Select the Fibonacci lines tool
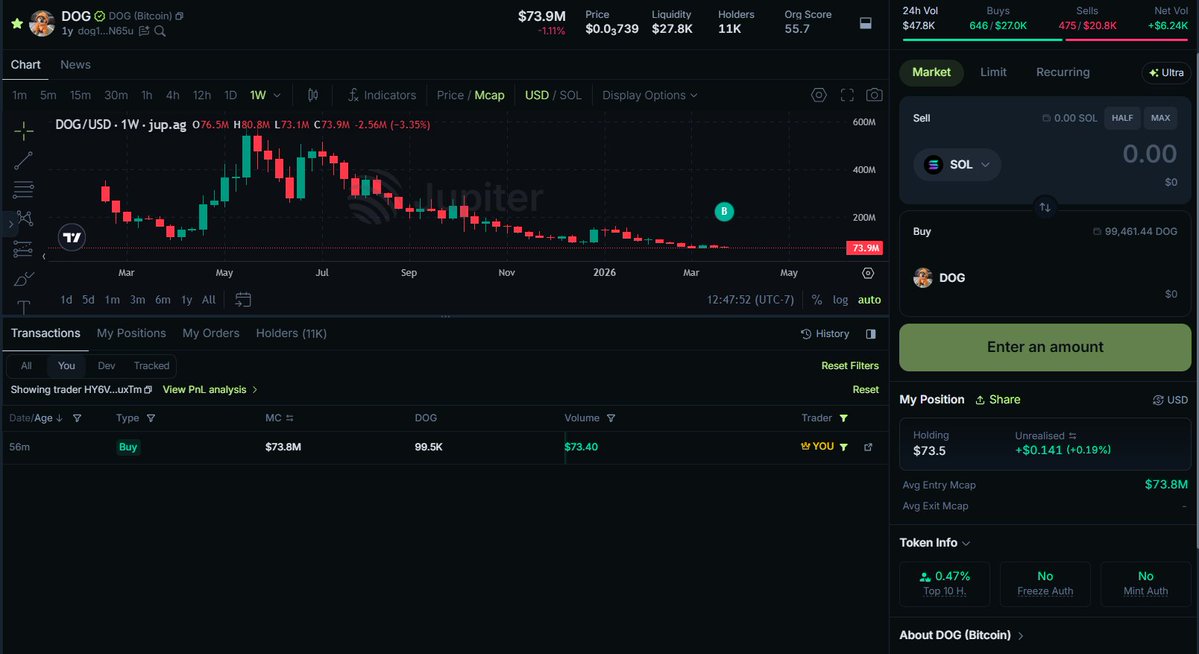Viewport: 1199px width, 654px height. coord(24,190)
